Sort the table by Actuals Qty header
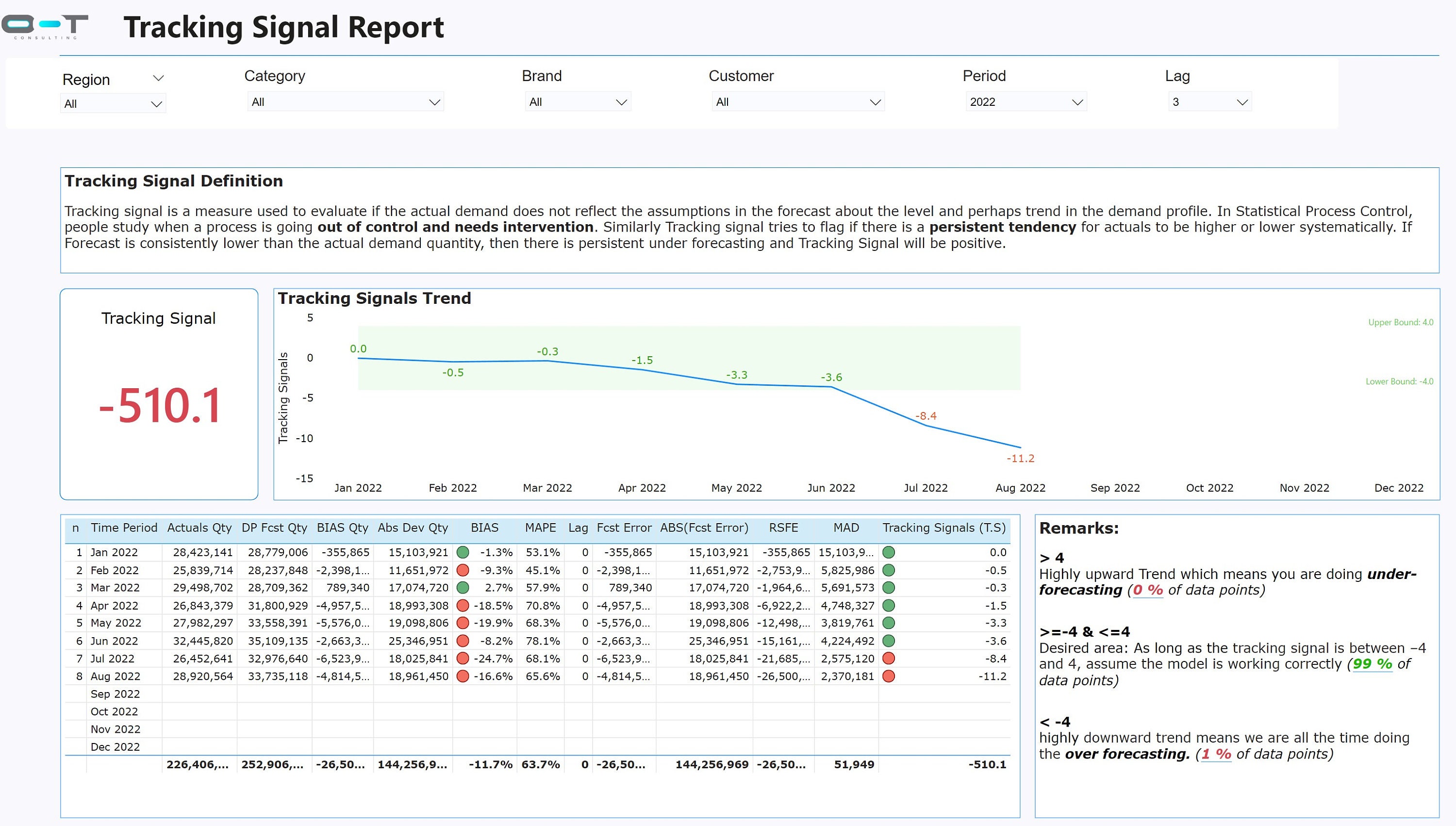The width and height of the screenshot is (1456, 826). tap(199, 528)
